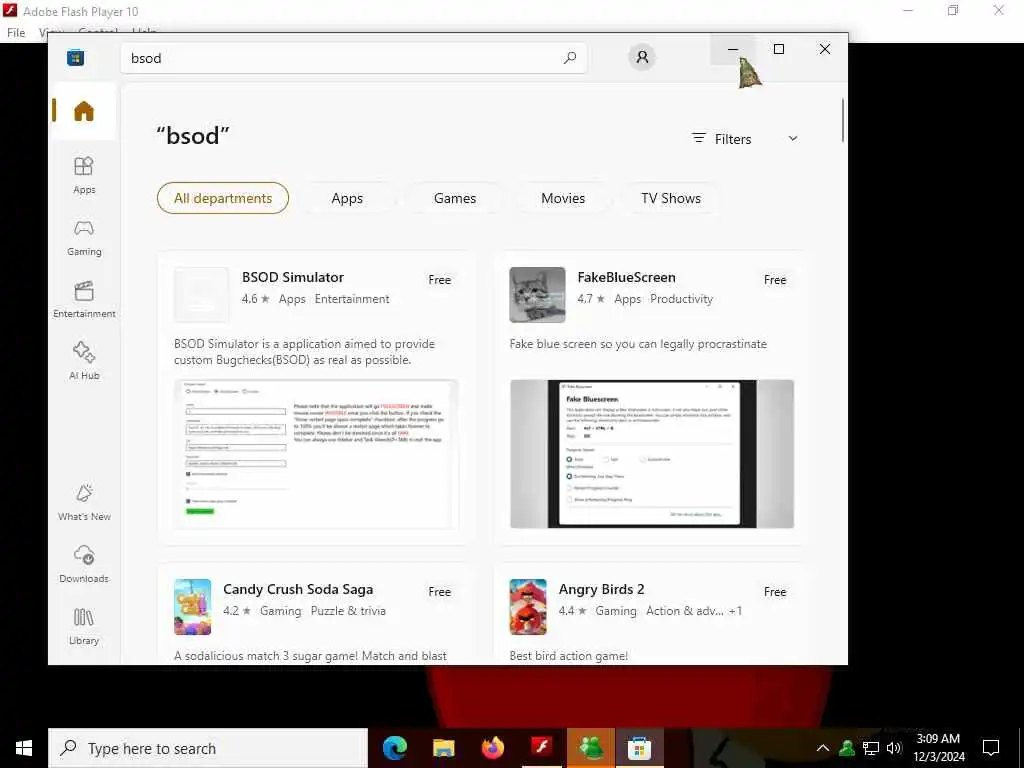Click Microsoft Store taskbar icon

(x=639, y=748)
